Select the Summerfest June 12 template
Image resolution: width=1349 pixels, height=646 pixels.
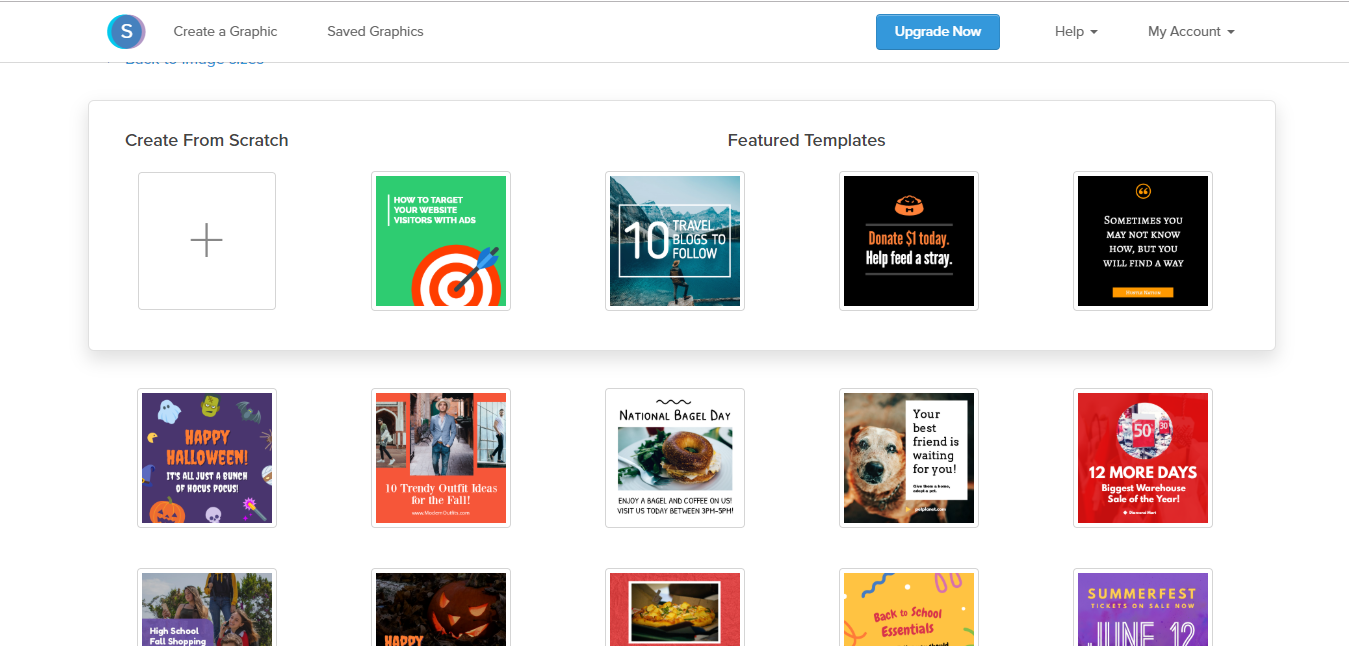pos(1143,607)
